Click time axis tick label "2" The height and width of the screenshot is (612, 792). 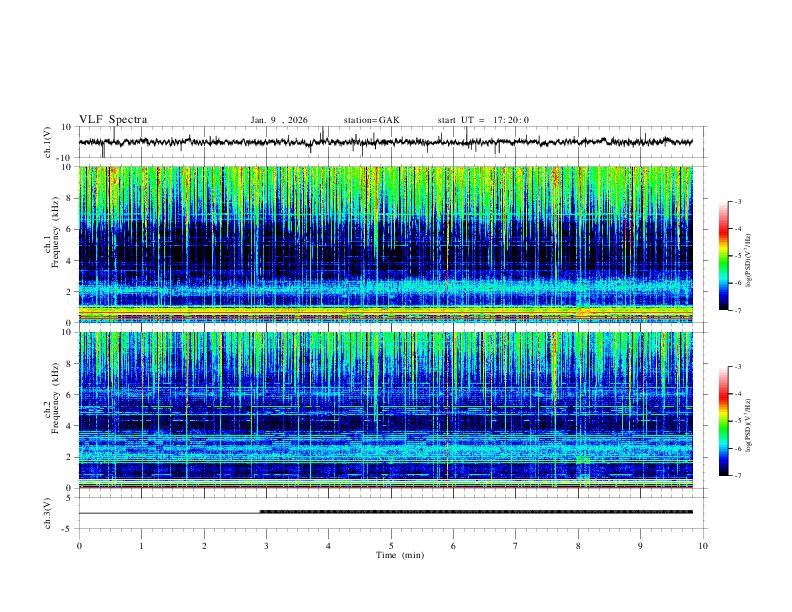pyautogui.click(x=204, y=546)
